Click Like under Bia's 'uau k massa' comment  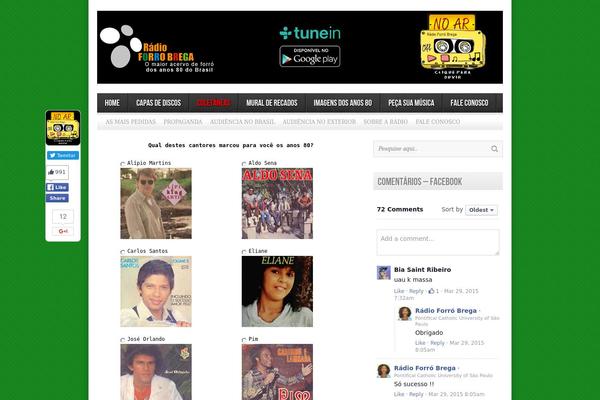point(399,291)
